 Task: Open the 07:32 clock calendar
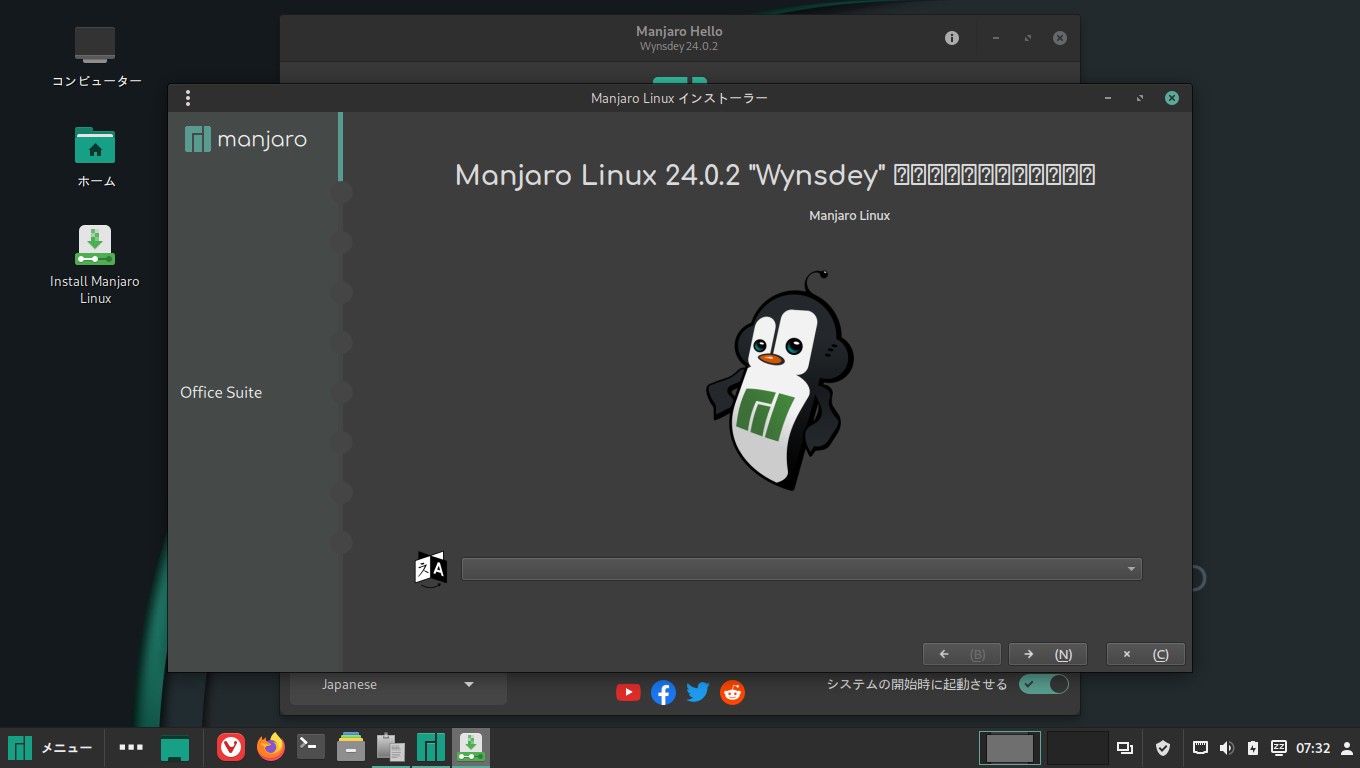coord(1313,748)
